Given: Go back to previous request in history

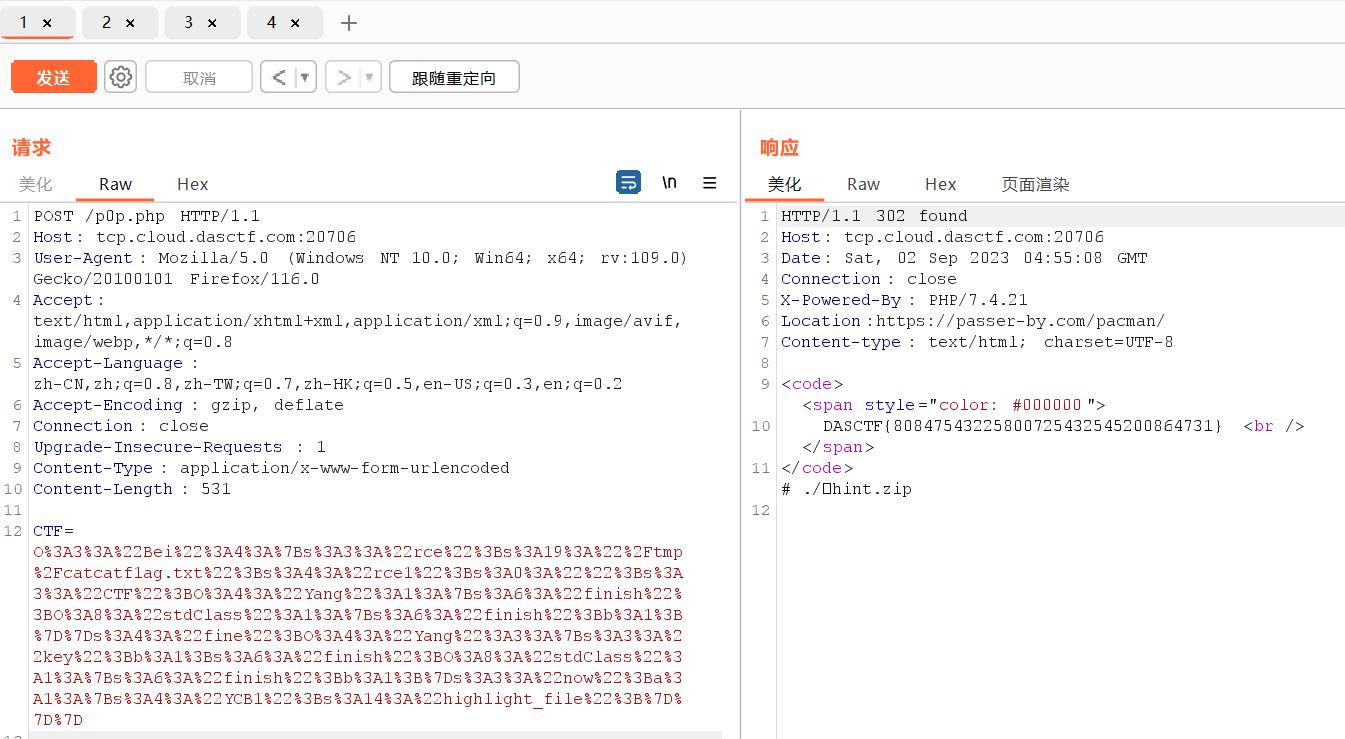Looking at the screenshot, I should point(278,77).
